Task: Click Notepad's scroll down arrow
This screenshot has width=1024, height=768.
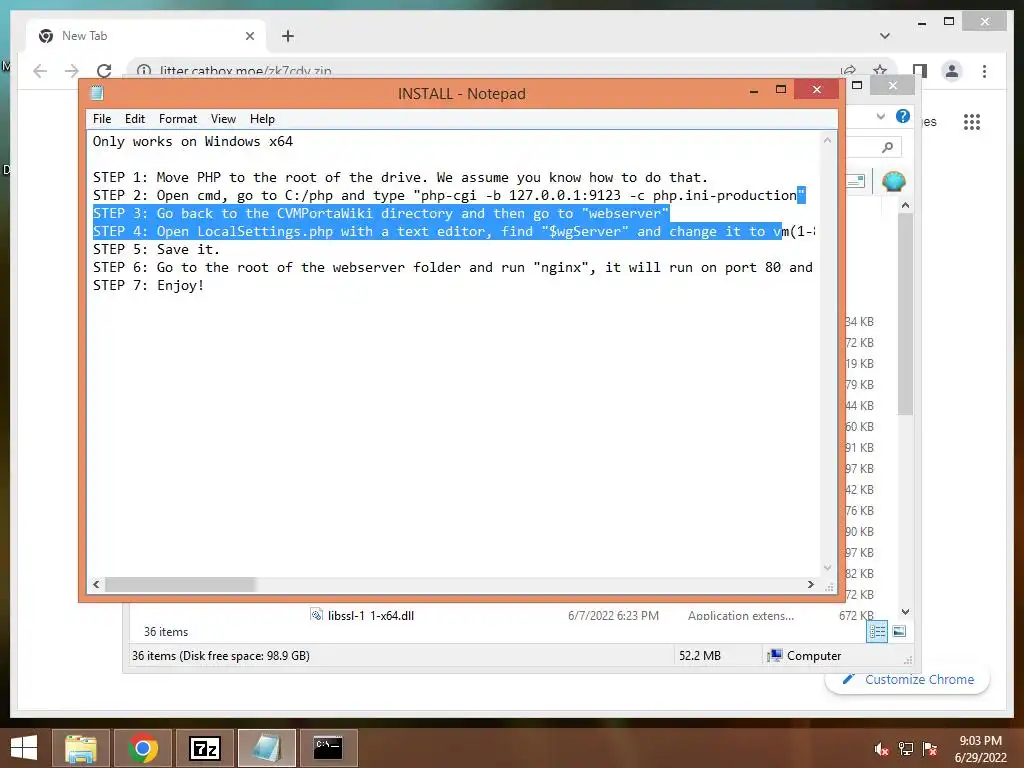Action: coord(827,568)
